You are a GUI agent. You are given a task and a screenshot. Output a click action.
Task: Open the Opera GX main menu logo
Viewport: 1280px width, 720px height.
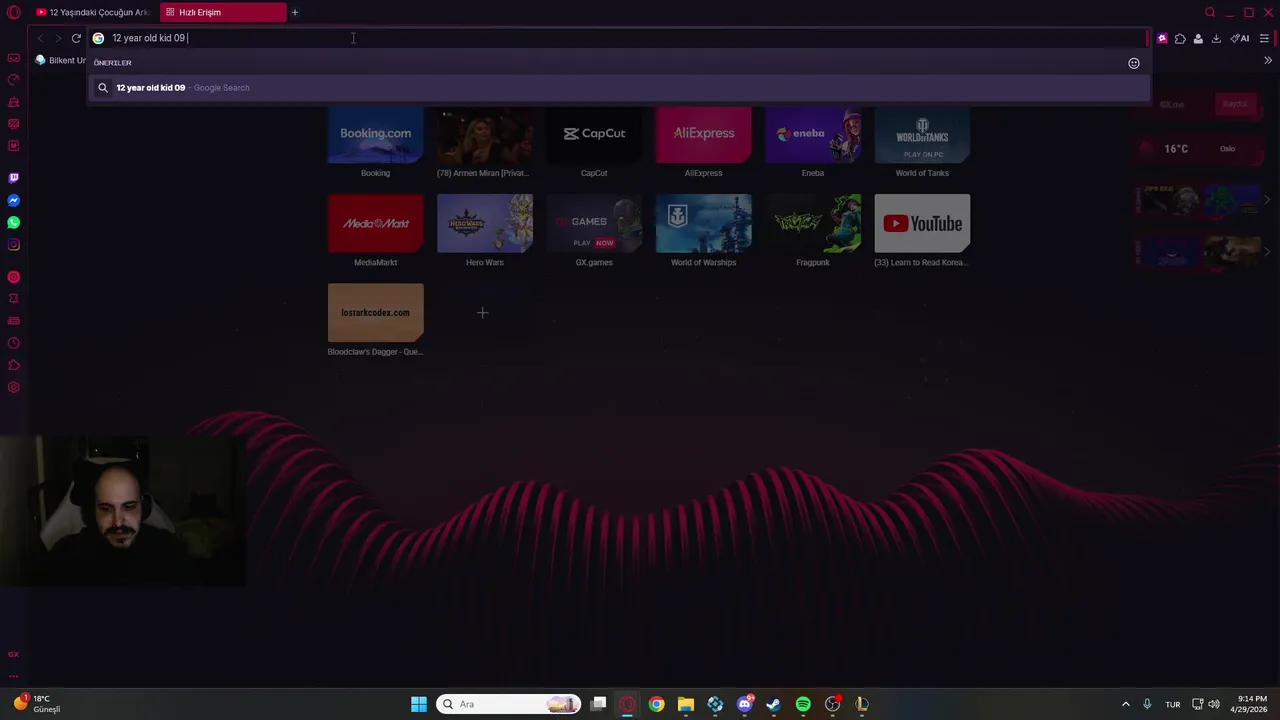14,12
